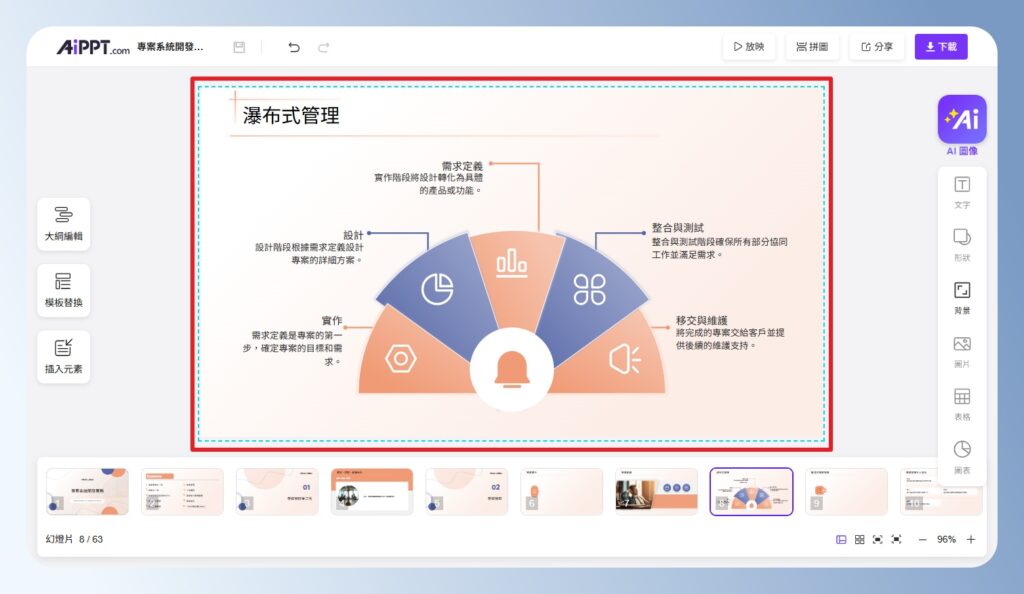Screen dimensions: 1024x594
Task: Toggle the split-view layout icon in status bar
Action: click(842, 539)
